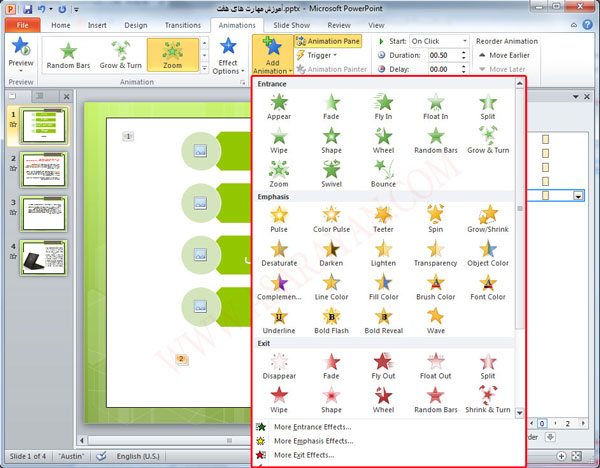Click the Preview animation button
The height and width of the screenshot is (468, 600).
[20, 55]
